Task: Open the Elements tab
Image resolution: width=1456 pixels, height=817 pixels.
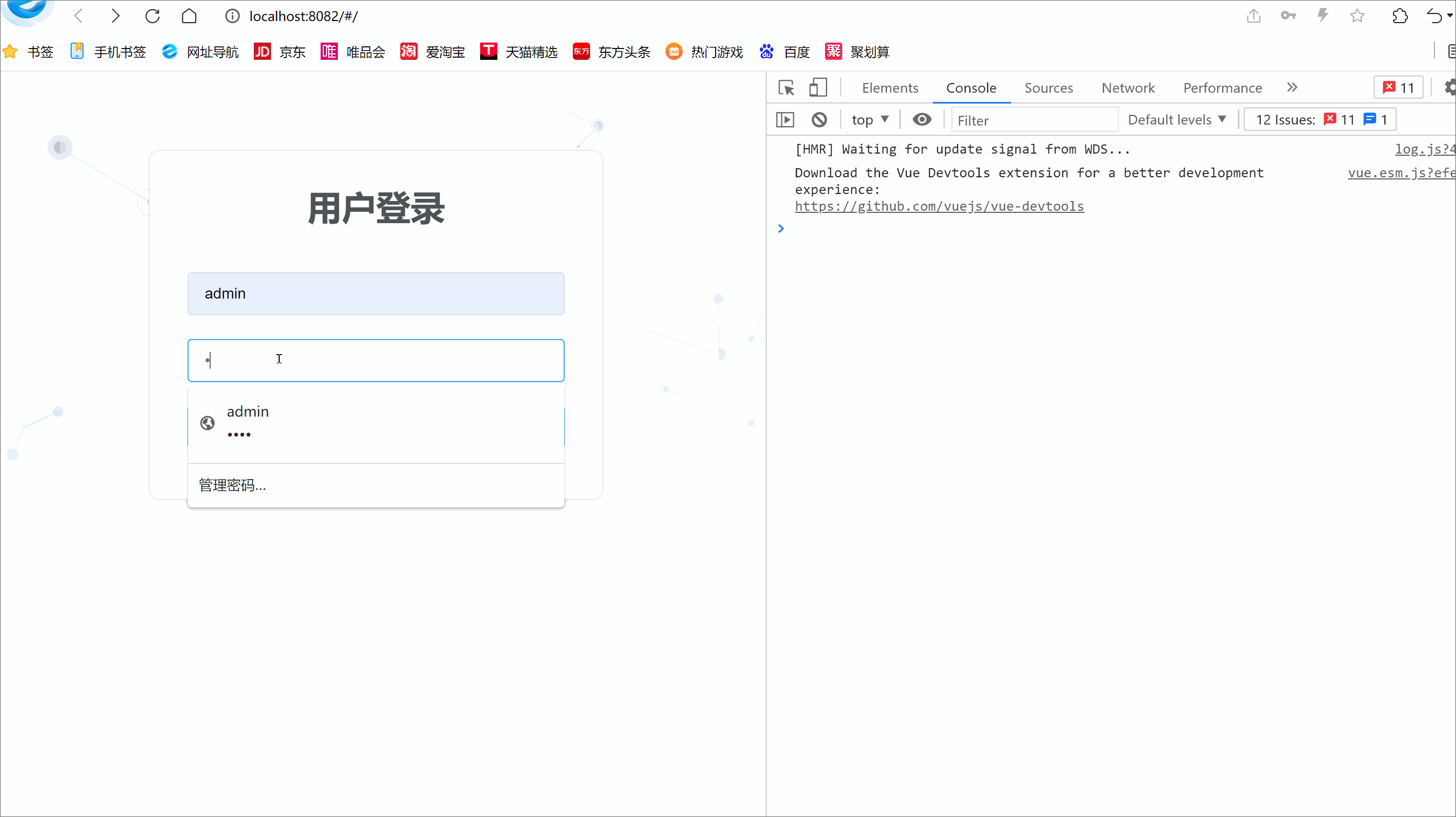Action: click(890, 88)
